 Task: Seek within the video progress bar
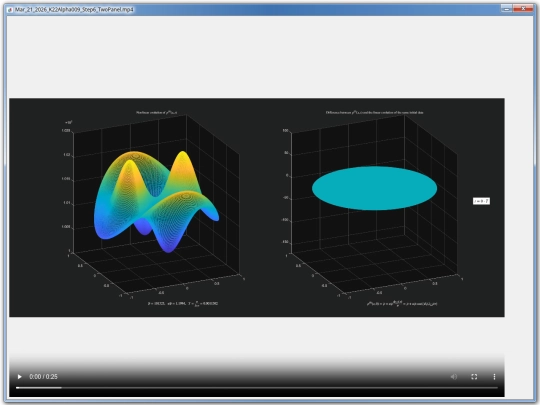click(257, 388)
